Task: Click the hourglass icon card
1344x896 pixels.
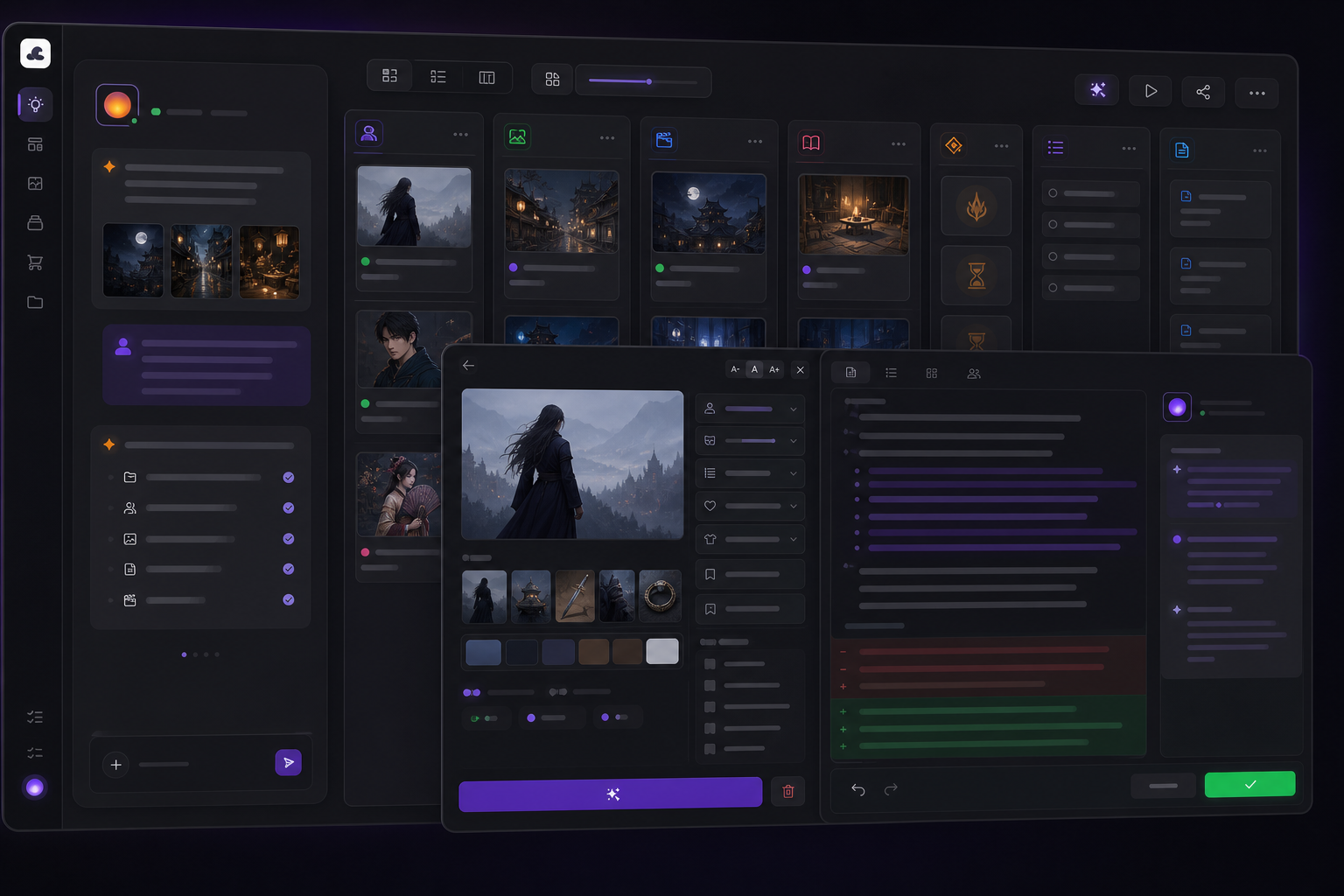Action: (976, 276)
